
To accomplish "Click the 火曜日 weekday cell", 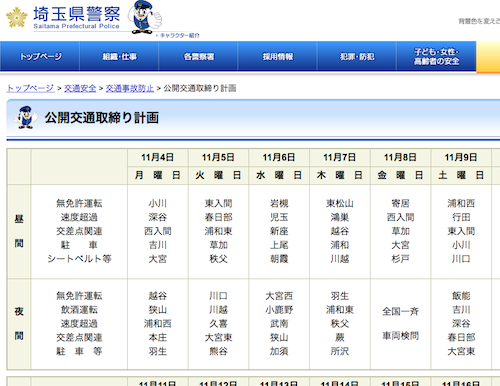I will click(x=218, y=175).
